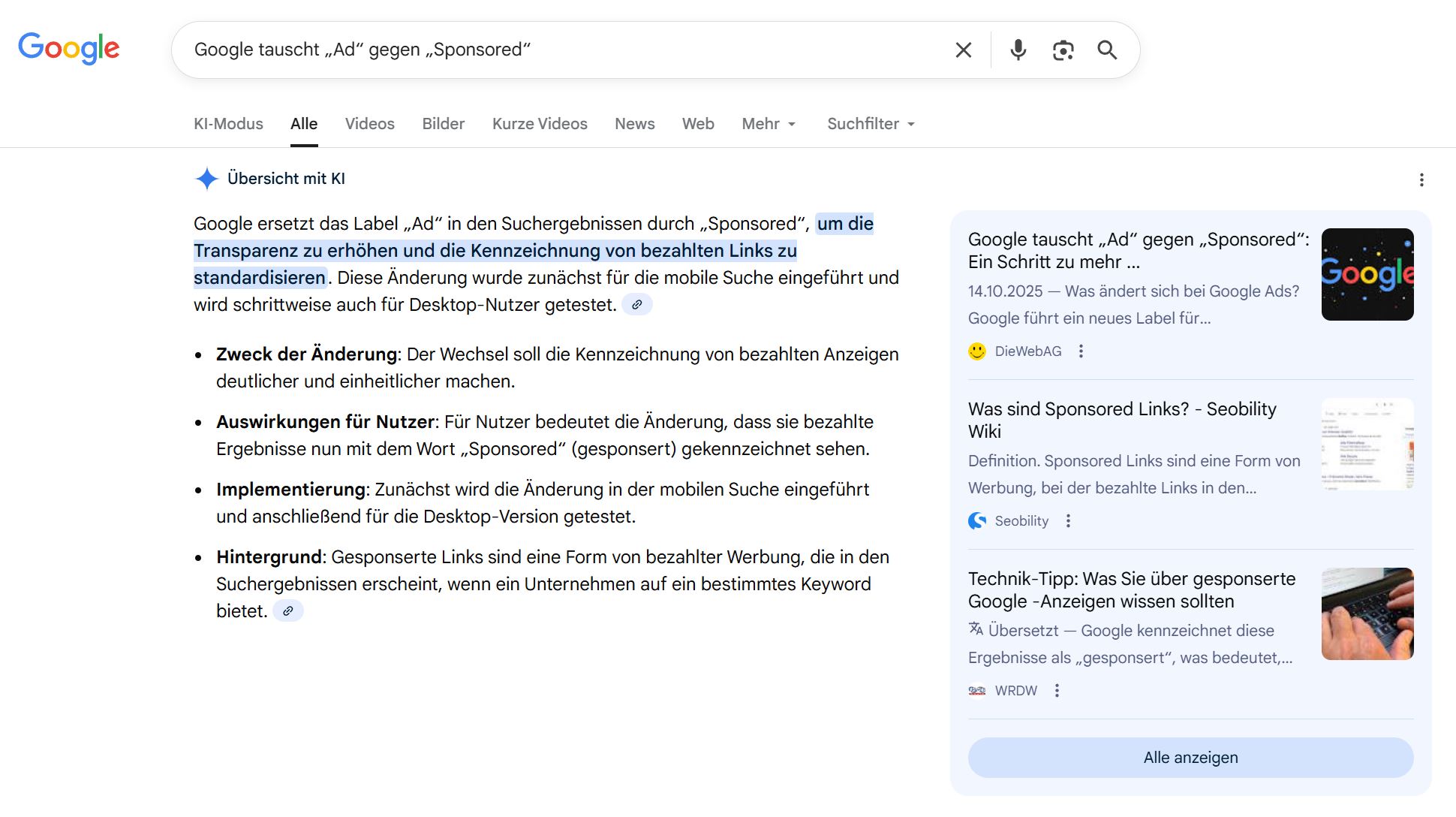Open the Mehr dropdown
The width and height of the screenshot is (1456, 817).
pyautogui.click(x=768, y=124)
